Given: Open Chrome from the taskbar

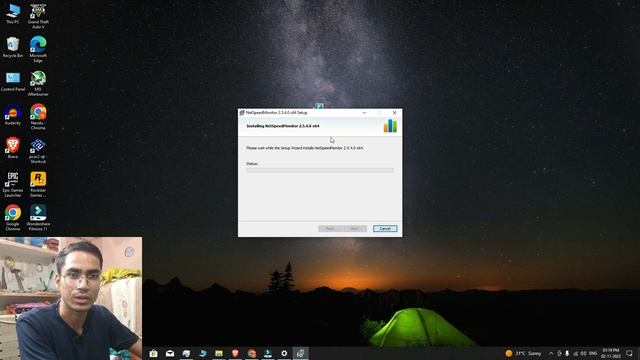Looking at the screenshot, I should coord(251,353).
